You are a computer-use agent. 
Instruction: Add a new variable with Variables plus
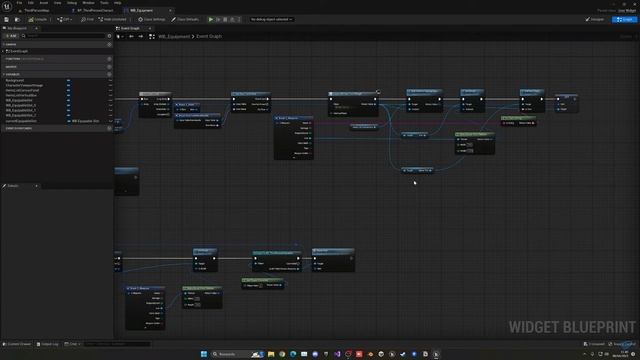(x=109, y=74)
